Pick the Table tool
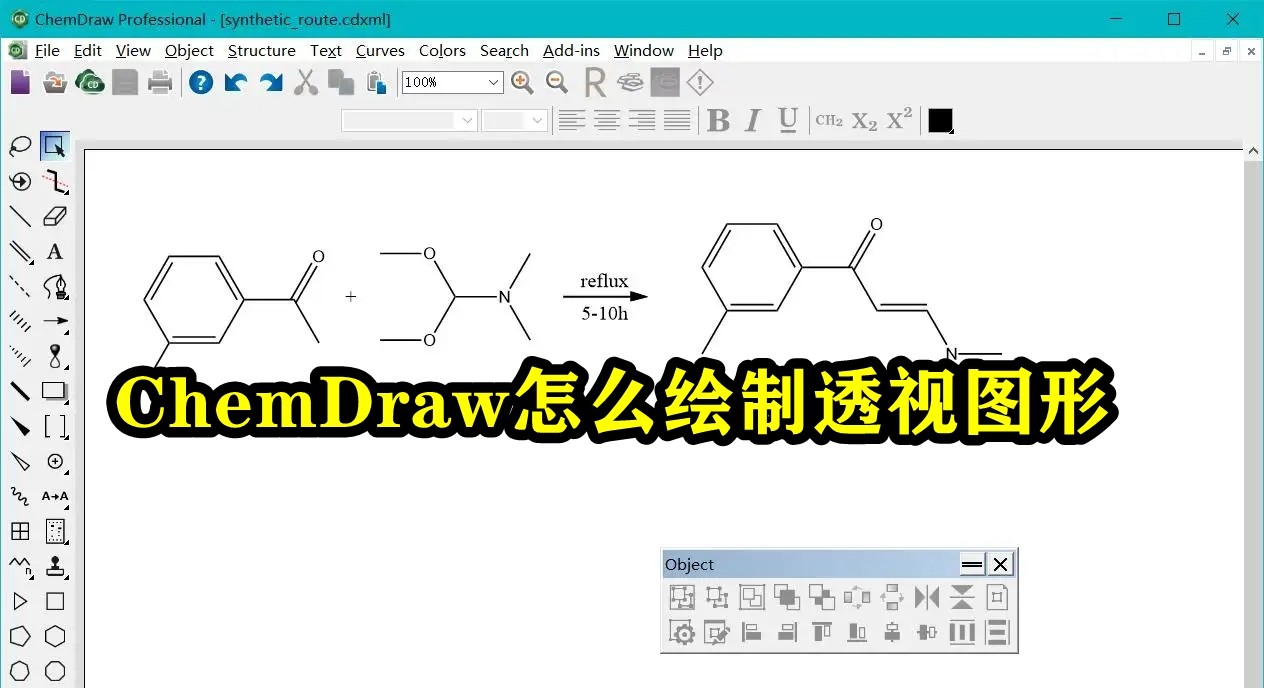The width and height of the screenshot is (1264, 688). click(x=20, y=531)
